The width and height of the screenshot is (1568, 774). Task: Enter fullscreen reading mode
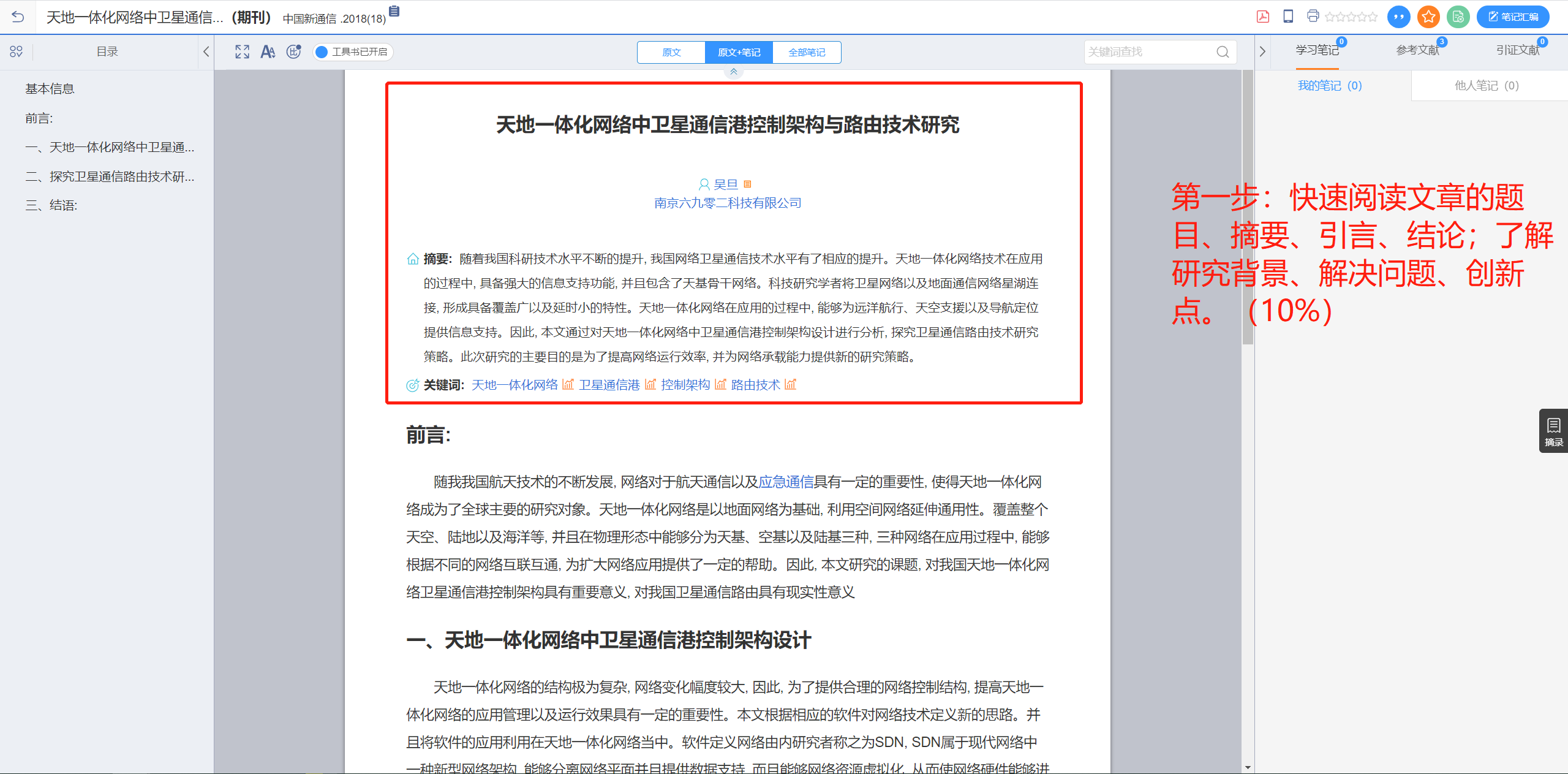pos(242,52)
